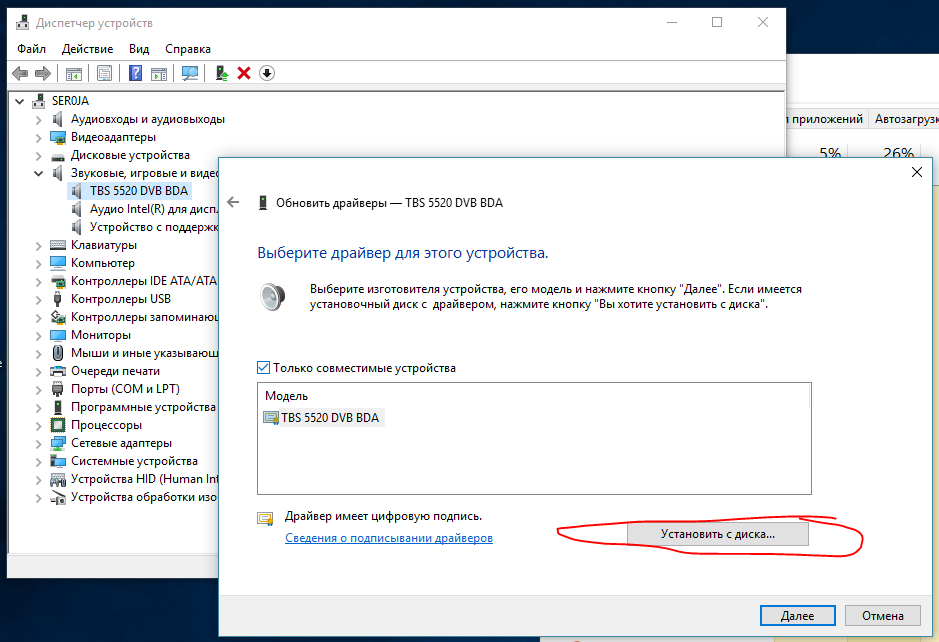Open Сведения о подписывании драйверов link

[389, 538]
